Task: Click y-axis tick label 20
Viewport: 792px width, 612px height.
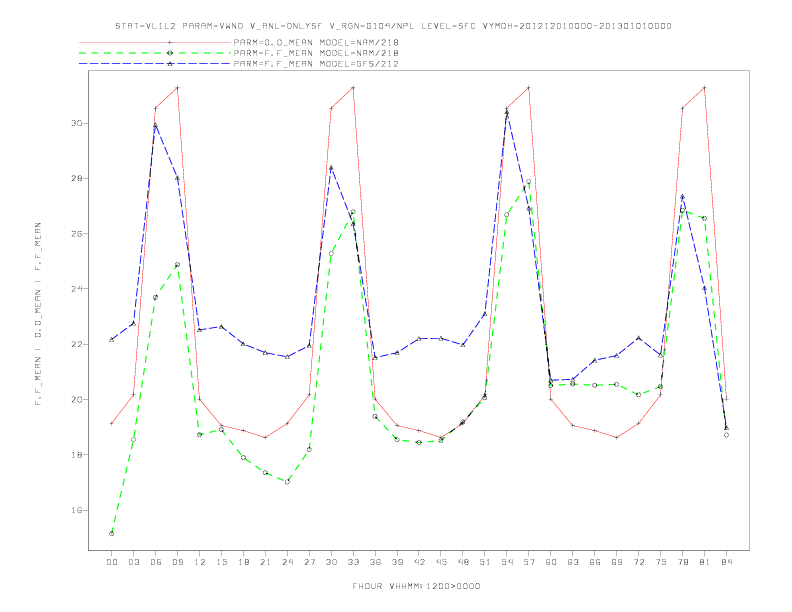Action: 76,399
